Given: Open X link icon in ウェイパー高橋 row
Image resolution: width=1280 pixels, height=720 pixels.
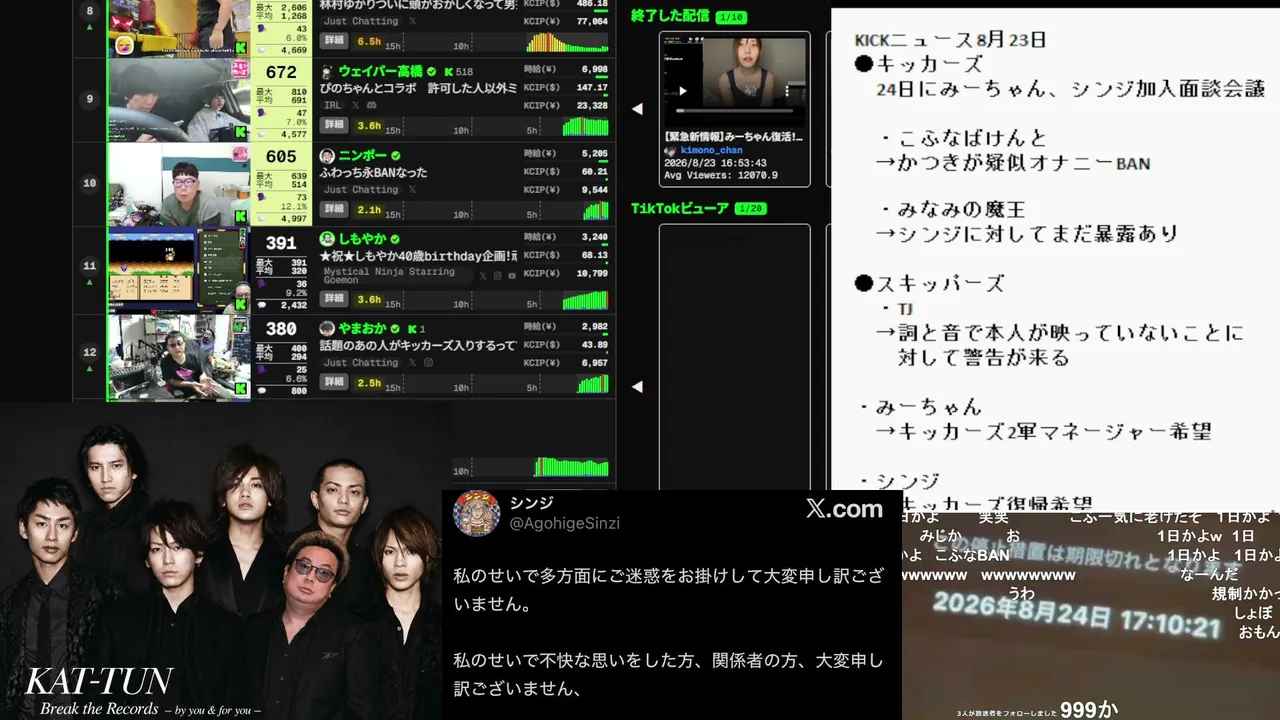Looking at the screenshot, I should coord(356,105).
